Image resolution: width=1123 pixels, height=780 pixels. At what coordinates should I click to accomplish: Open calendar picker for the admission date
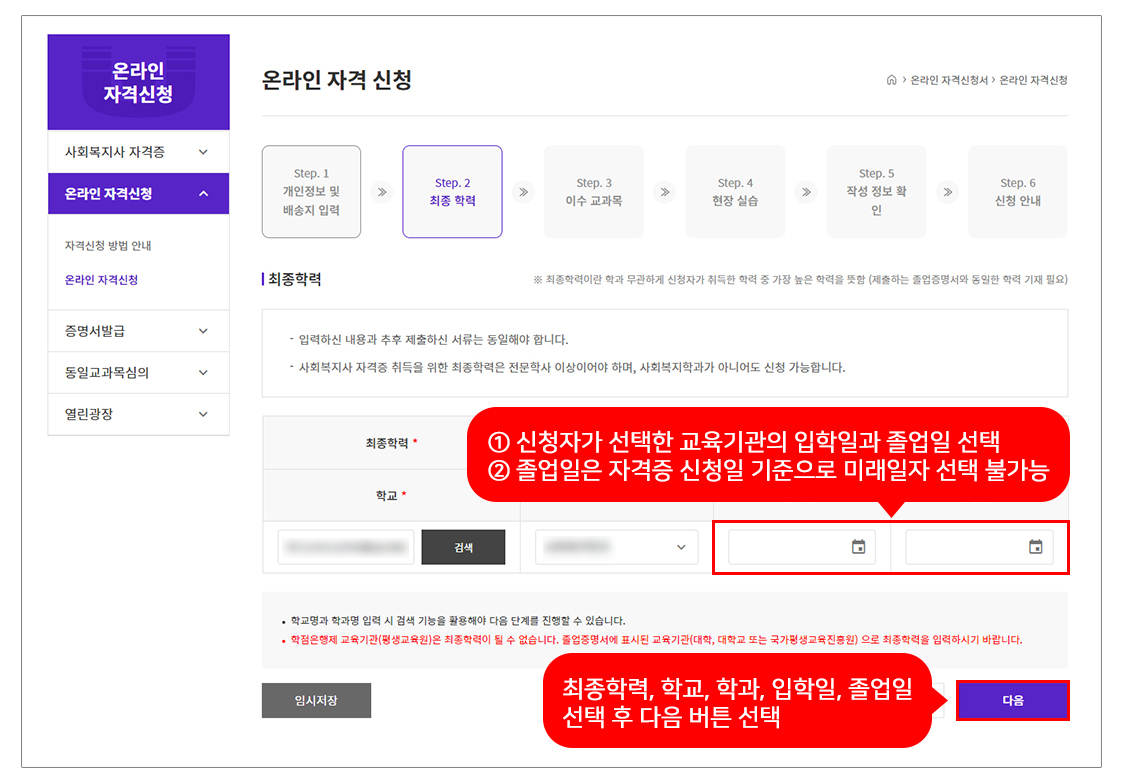858,547
